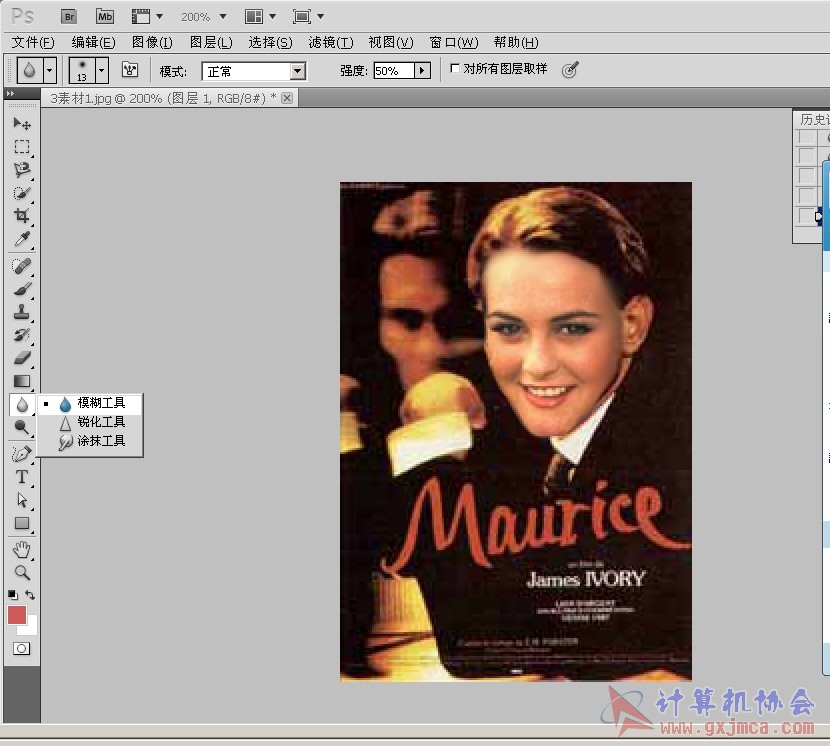Viewport: 830px width, 746px height.
Task: Select the Eyedropper tool
Action: click(x=22, y=239)
